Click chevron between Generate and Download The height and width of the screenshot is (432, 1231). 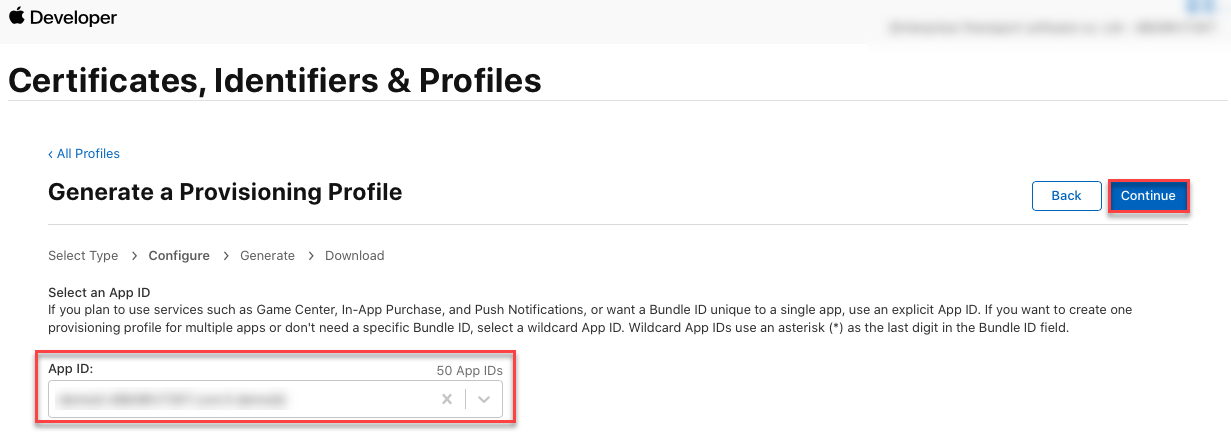(x=310, y=256)
